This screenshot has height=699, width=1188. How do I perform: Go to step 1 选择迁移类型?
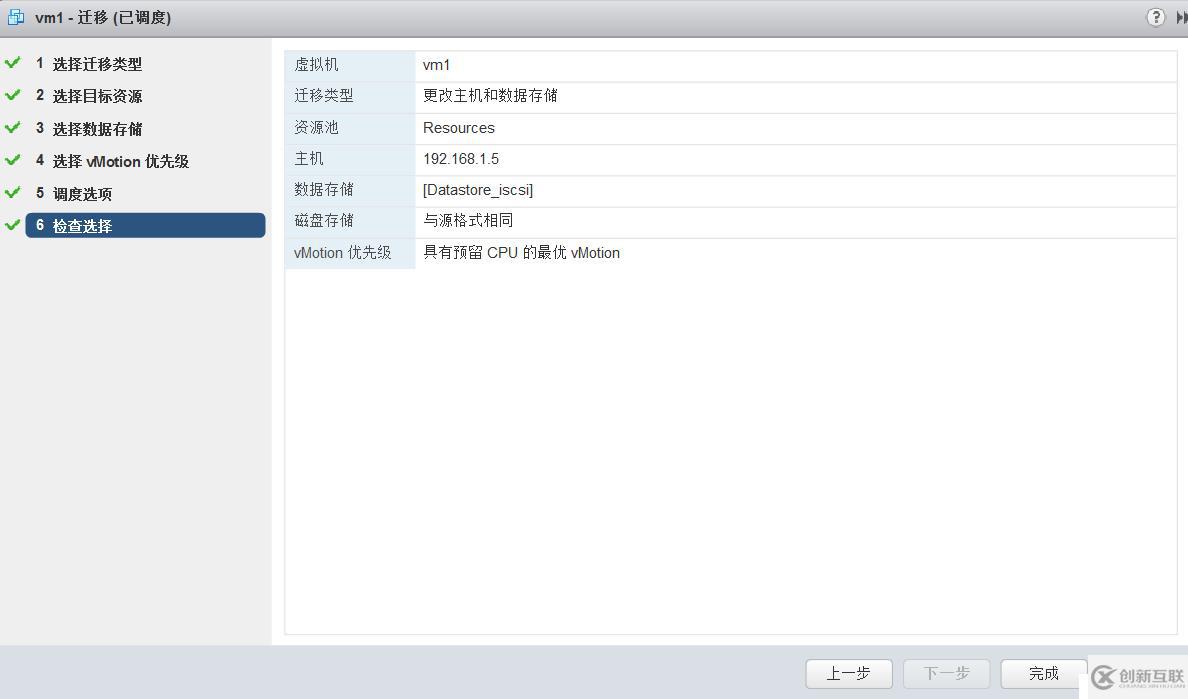[x=96, y=64]
